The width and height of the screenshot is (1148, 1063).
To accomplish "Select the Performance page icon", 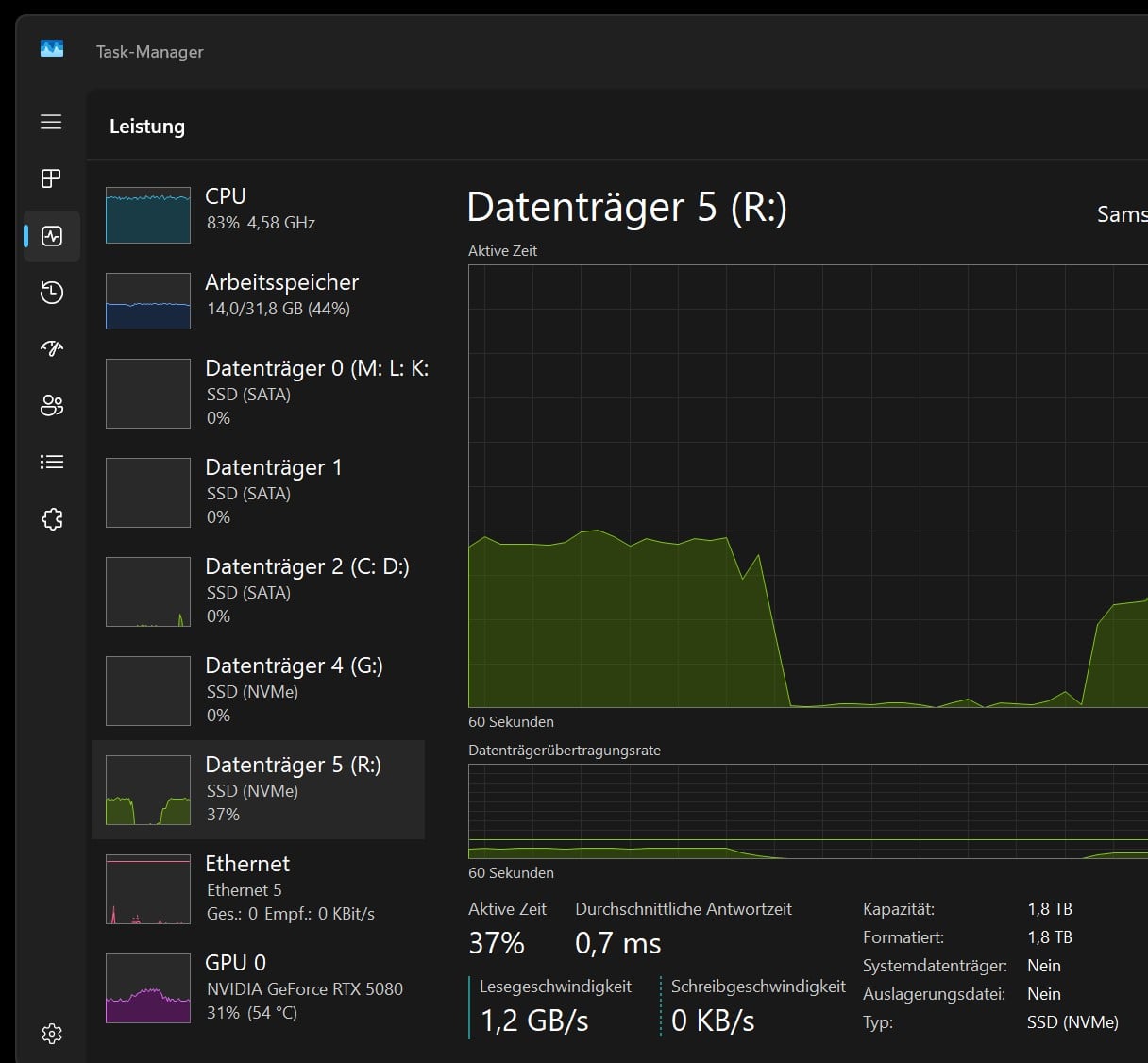I will [x=52, y=236].
